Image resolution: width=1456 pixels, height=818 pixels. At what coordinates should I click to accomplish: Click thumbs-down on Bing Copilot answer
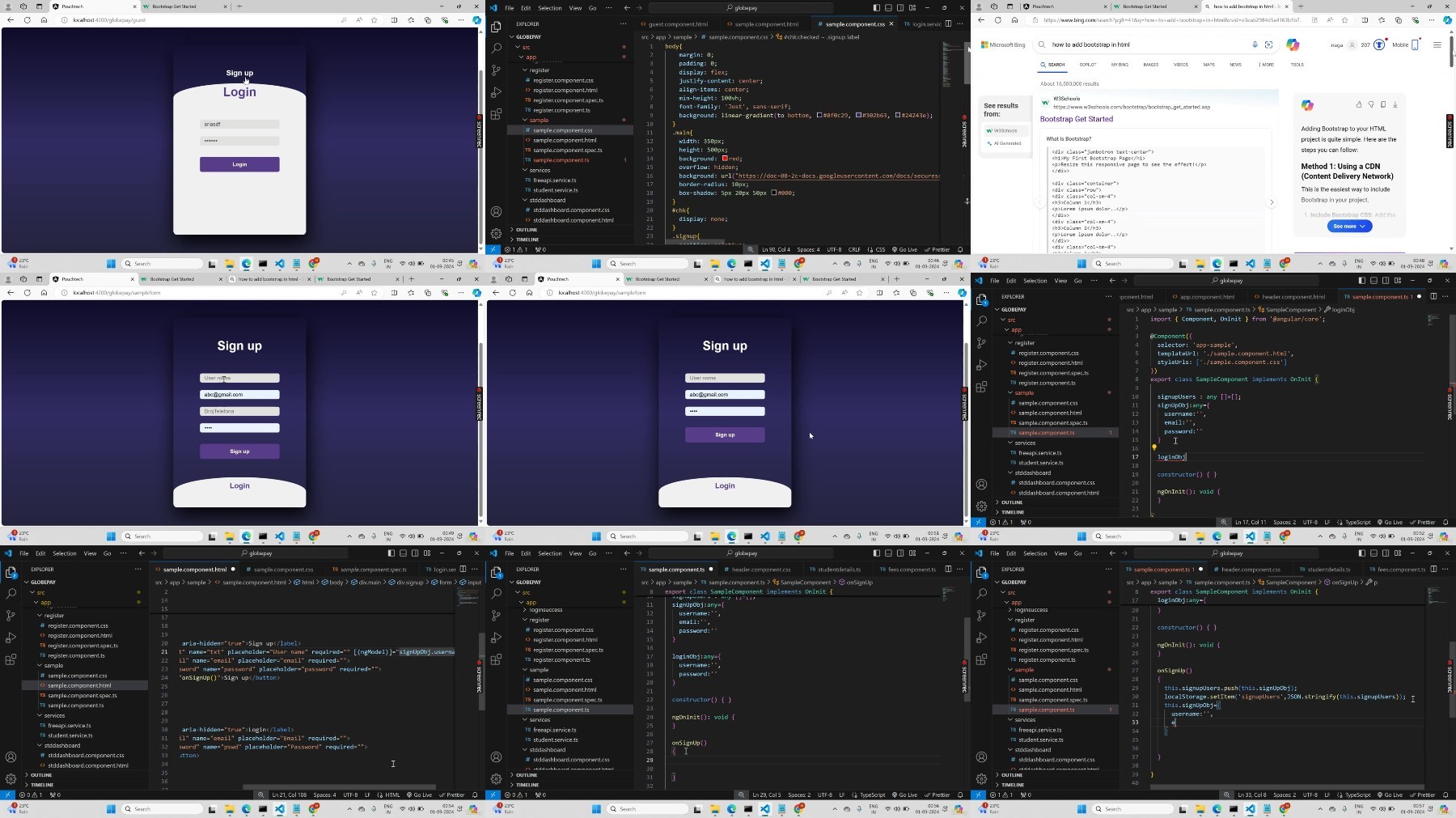pyautogui.click(x=1371, y=104)
